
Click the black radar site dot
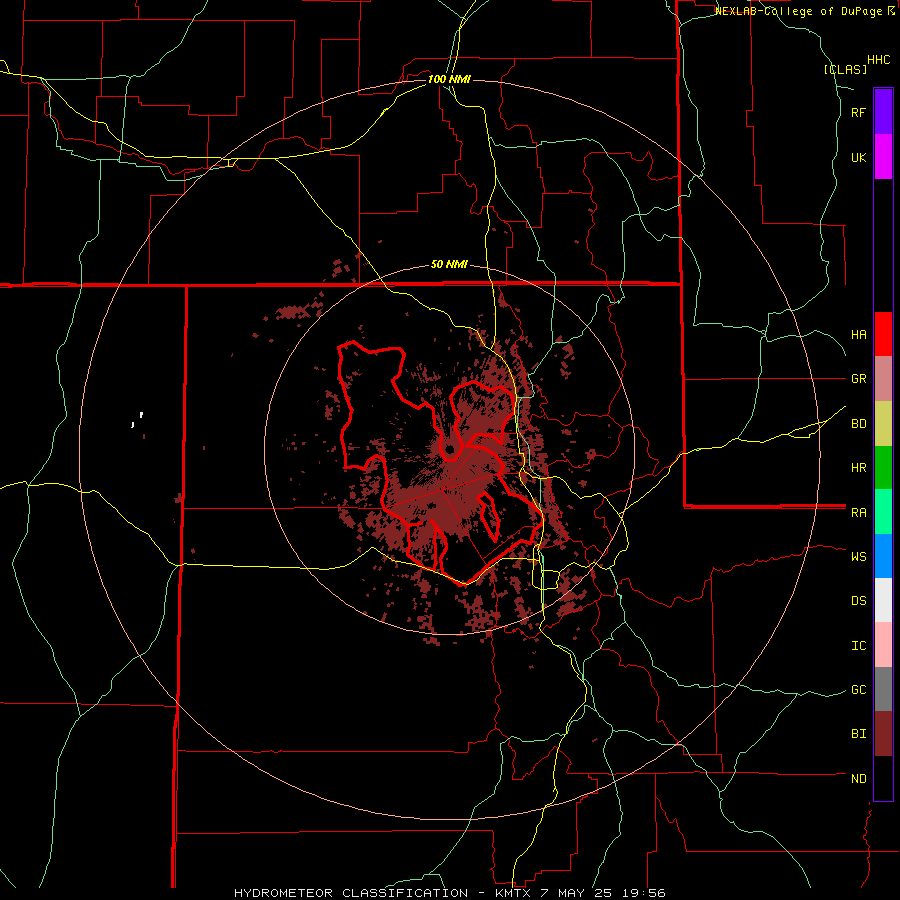pyautogui.click(x=449, y=449)
